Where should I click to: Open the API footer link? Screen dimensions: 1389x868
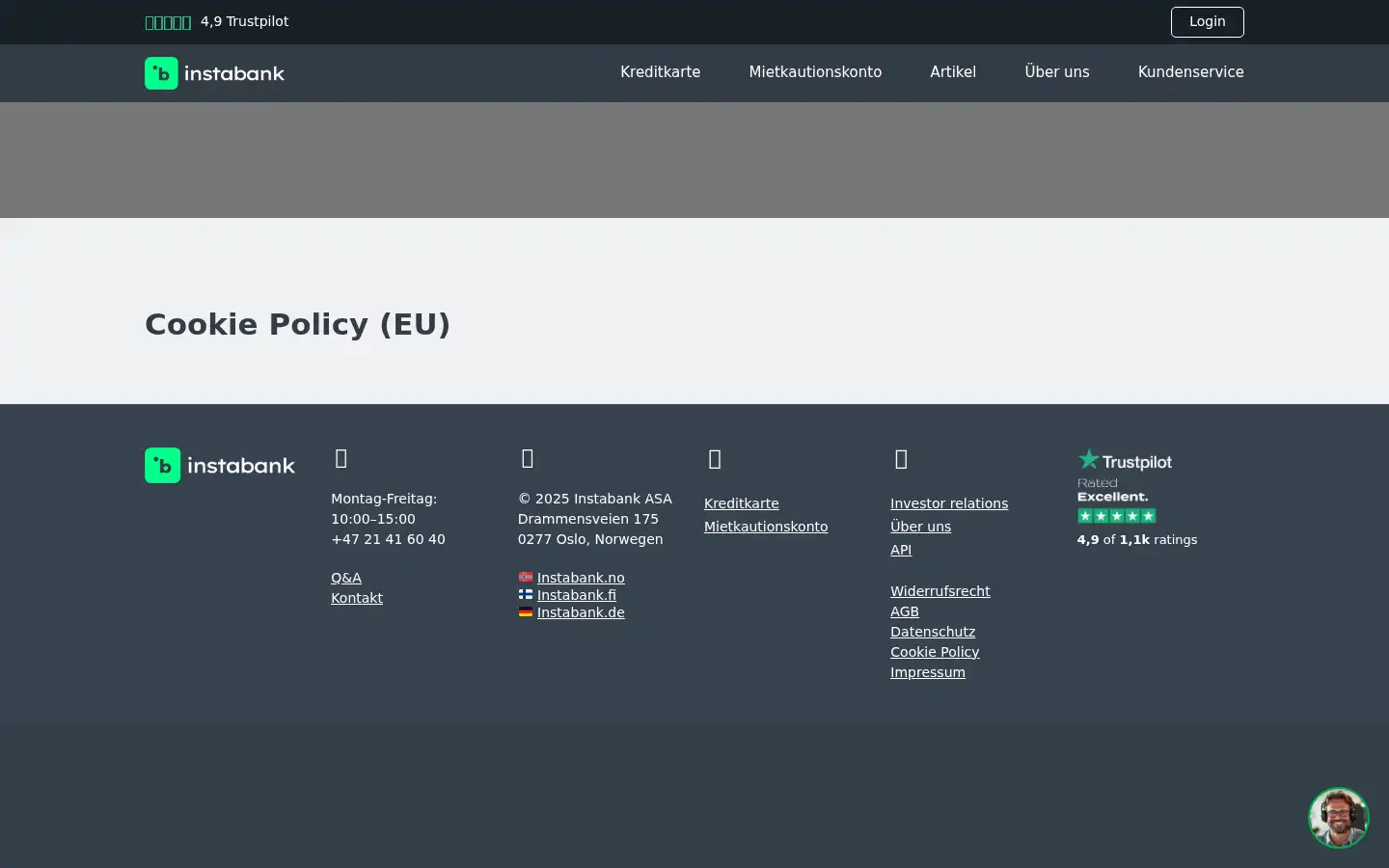(x=901, y=550)
